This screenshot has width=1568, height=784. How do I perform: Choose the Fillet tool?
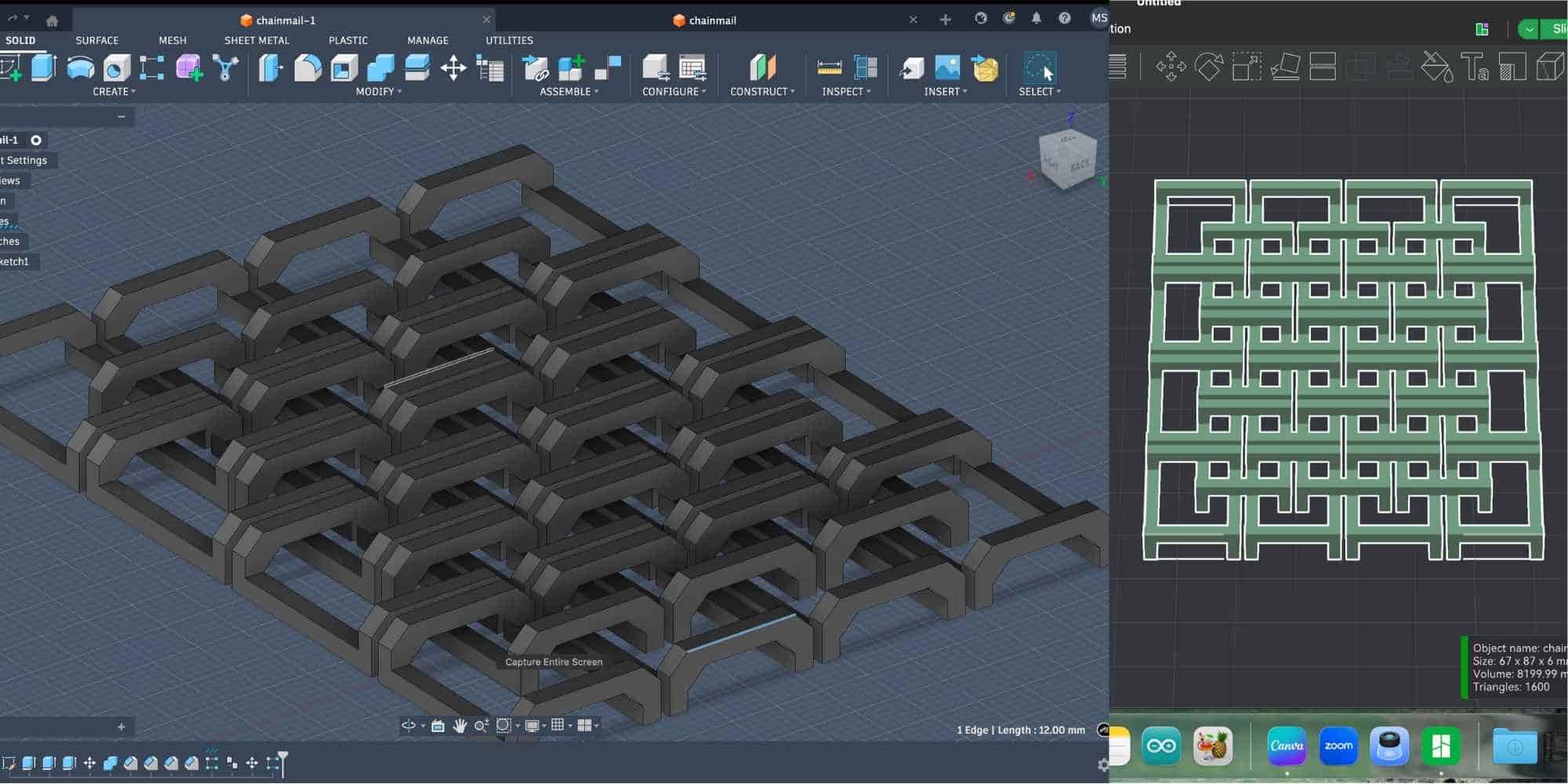click(307, 68)
